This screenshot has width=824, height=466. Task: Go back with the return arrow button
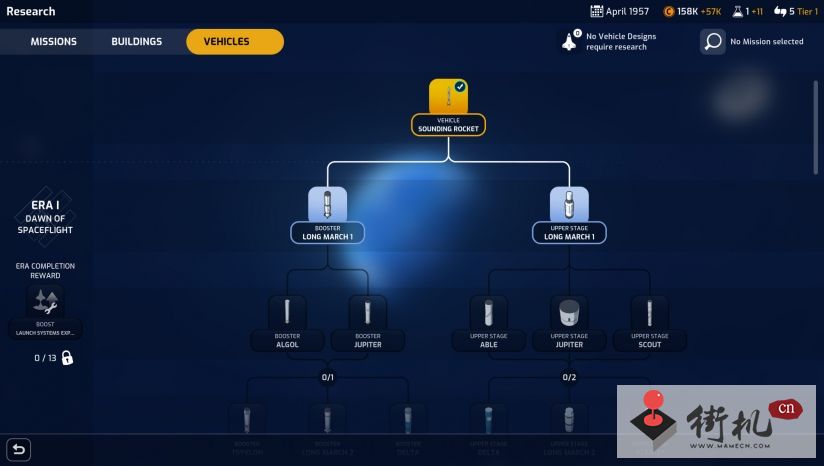18,450
